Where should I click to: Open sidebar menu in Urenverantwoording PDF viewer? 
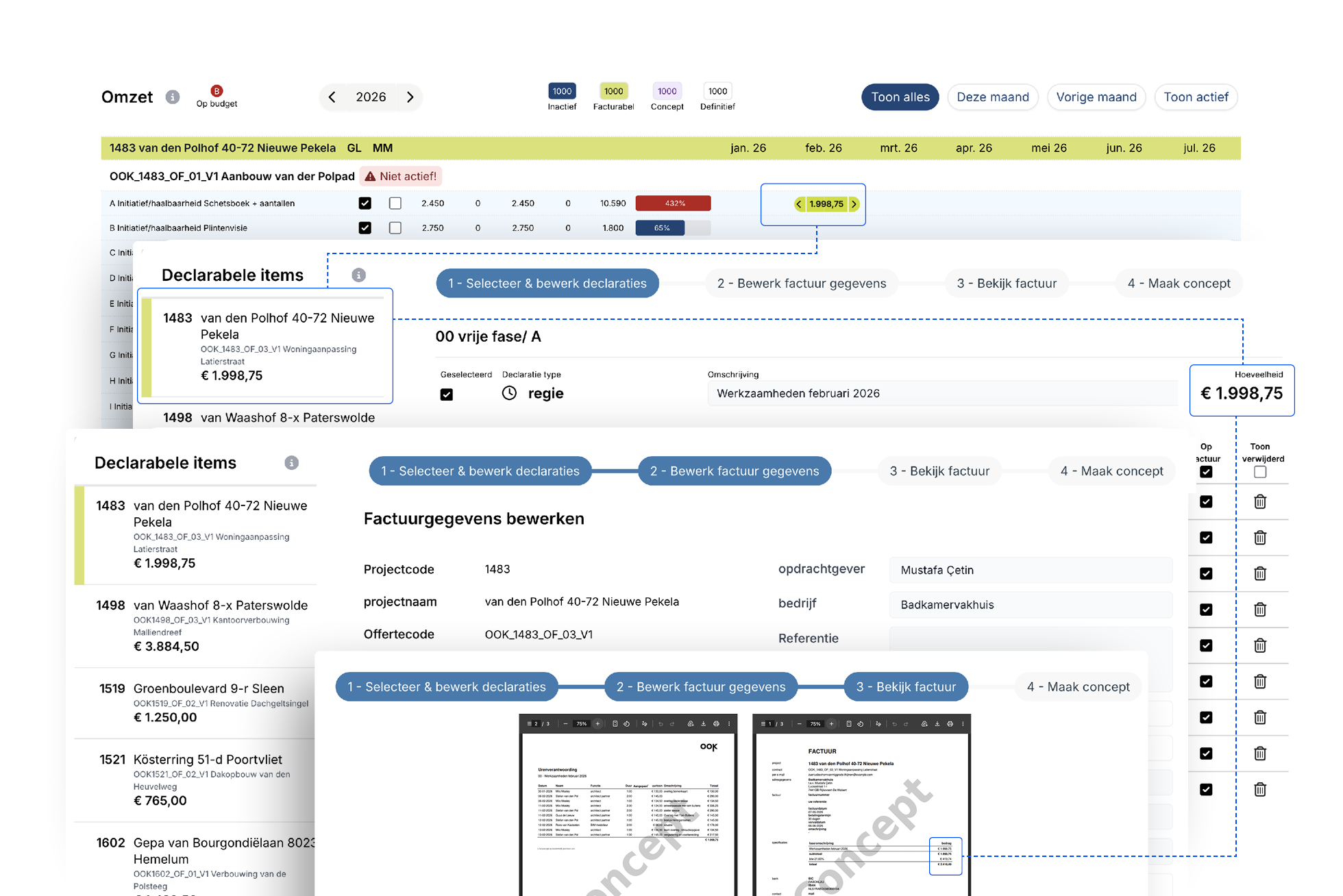529,723
